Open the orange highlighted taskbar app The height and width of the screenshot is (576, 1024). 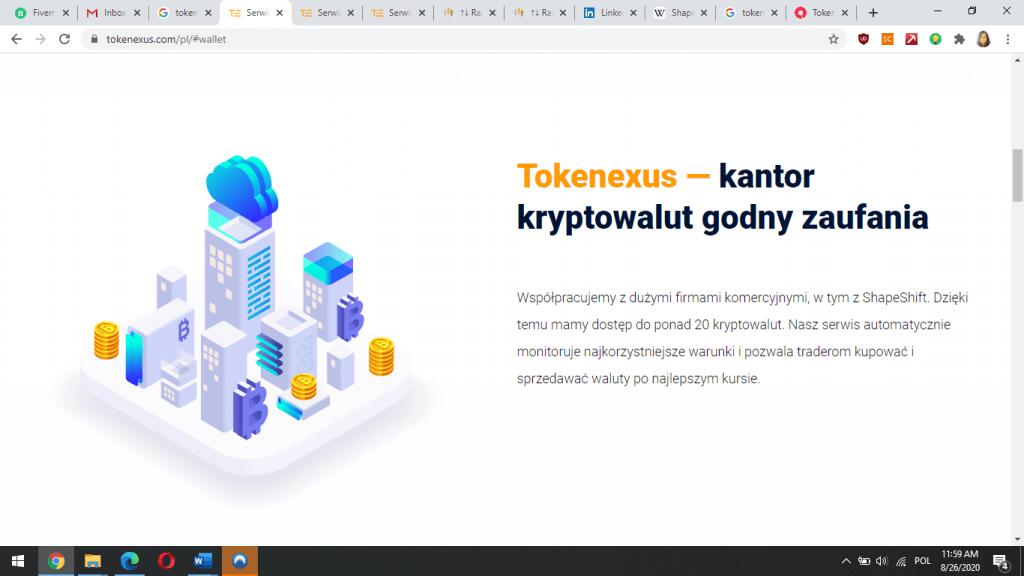[x=240, y=561]
